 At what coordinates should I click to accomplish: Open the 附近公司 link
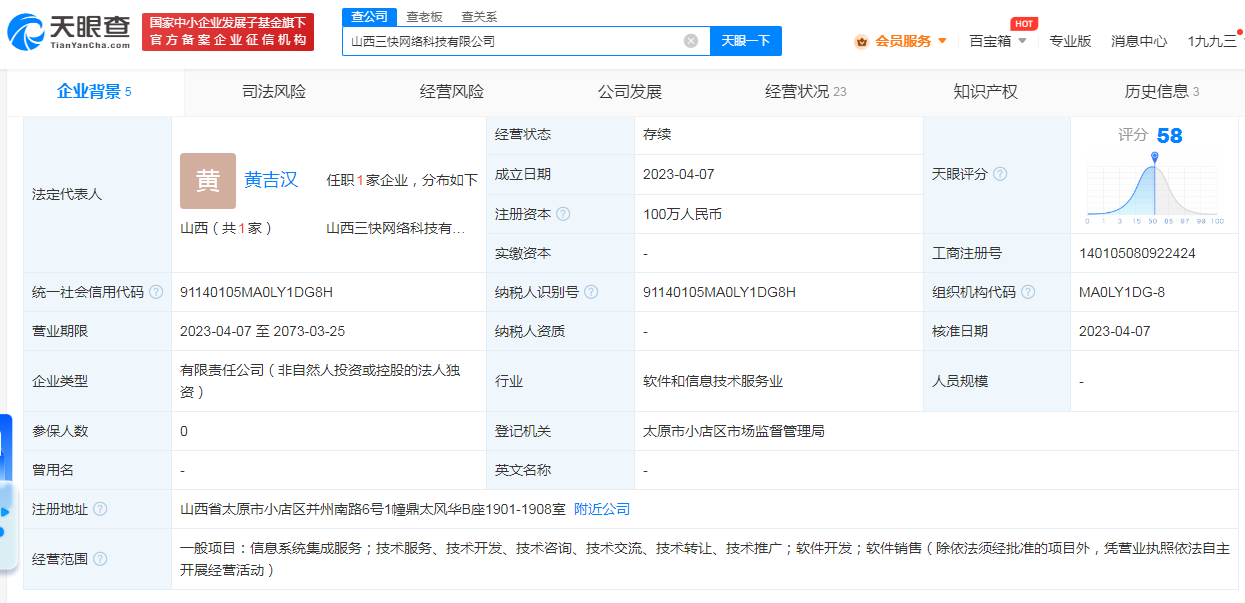[601, 508]
